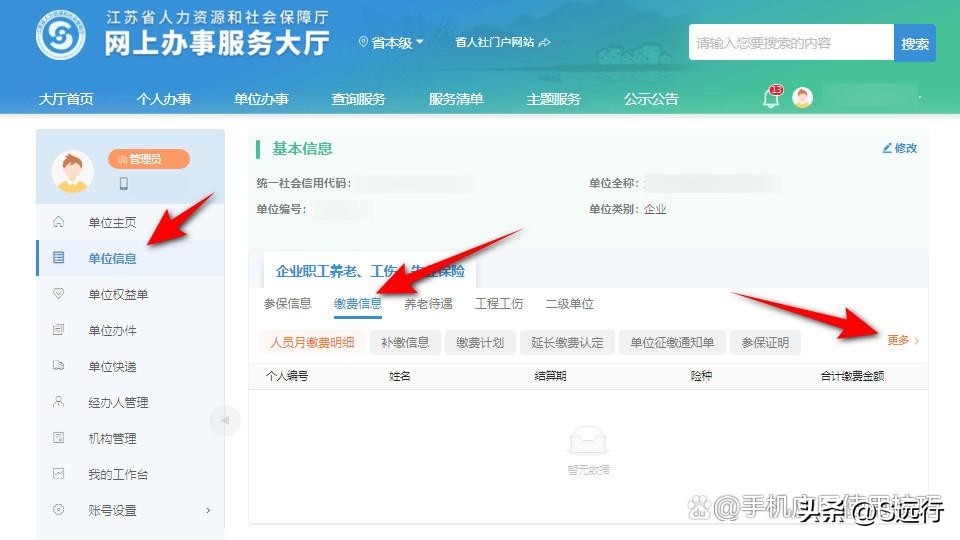Click the 结算期 column header
960x540 pixels.
coord(550,376)
